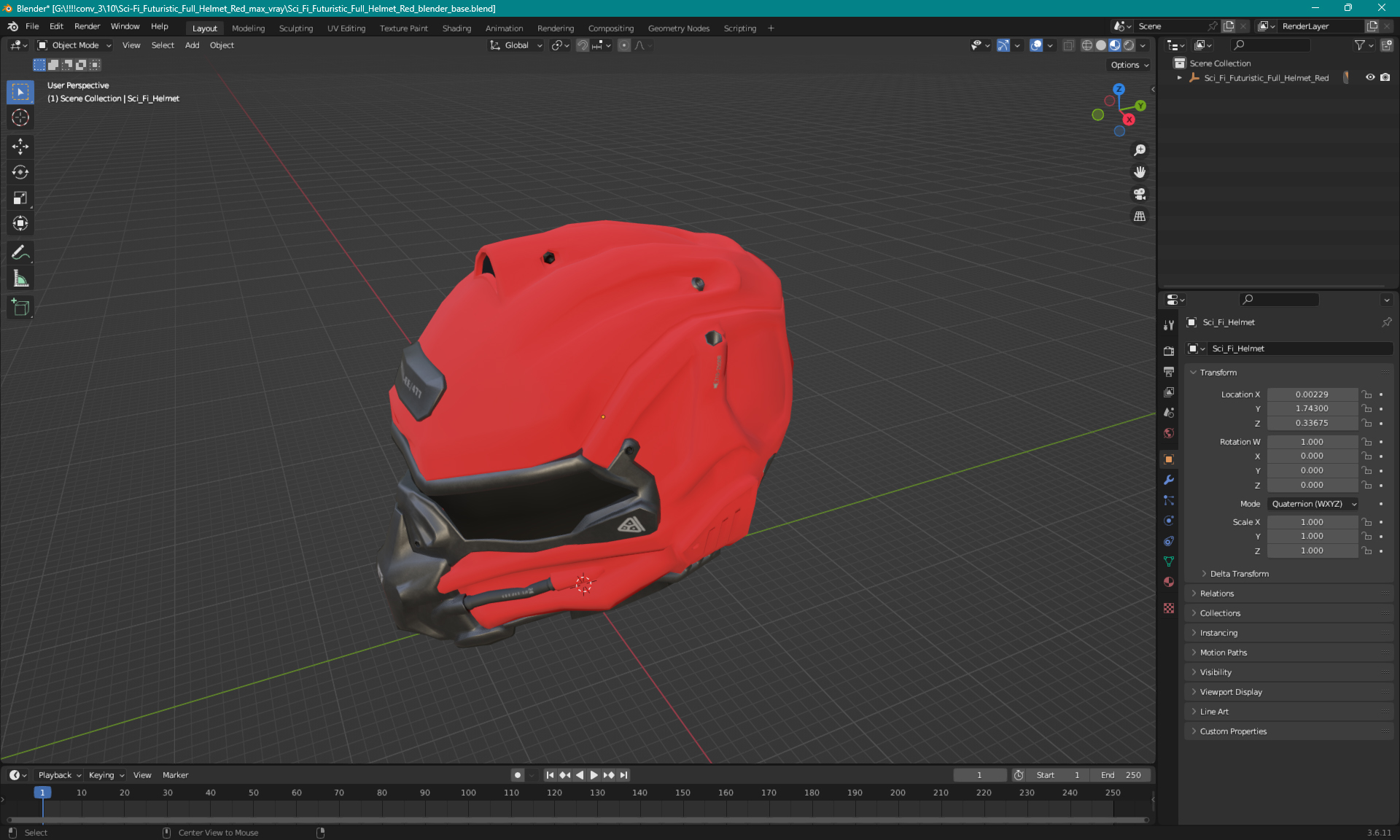Select the Measure tool in toolbar
Viewport: 1400px width, 840px height.
(x=22, y=279)
